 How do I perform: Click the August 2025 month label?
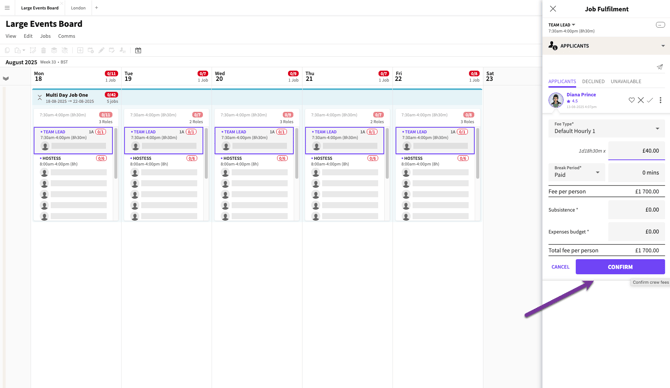[21, 62]
